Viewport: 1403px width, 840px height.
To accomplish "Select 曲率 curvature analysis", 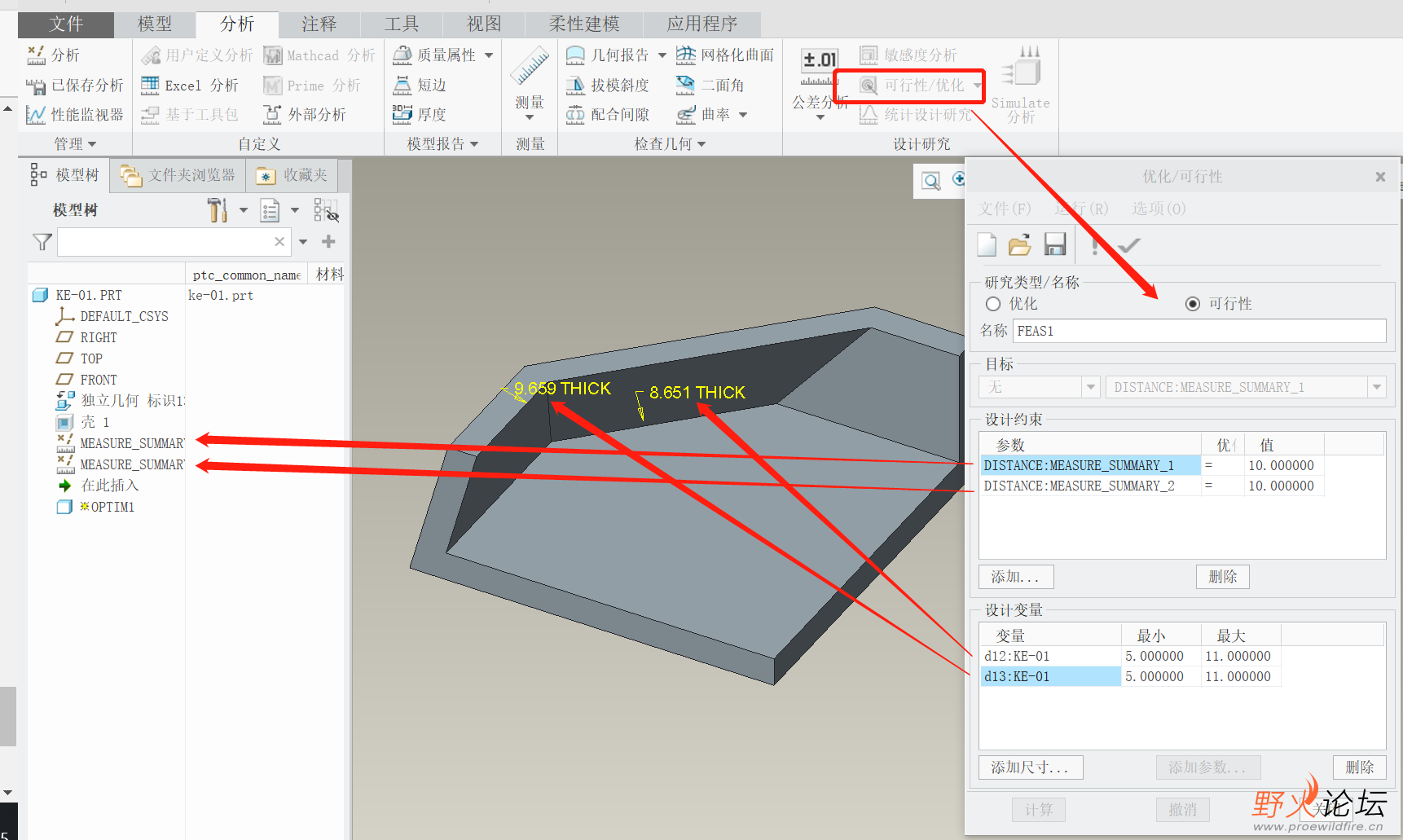I will (x=703, y=115).
